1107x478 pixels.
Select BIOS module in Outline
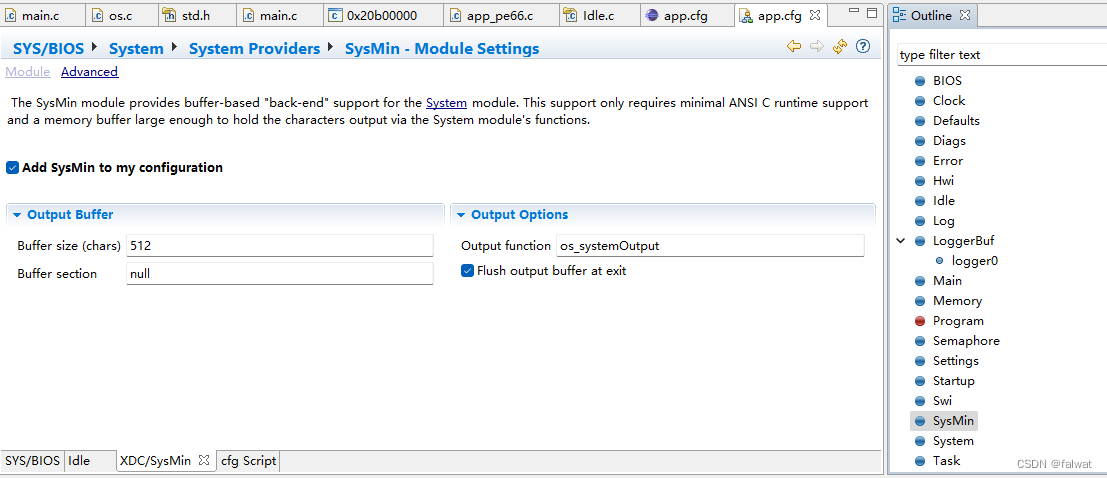(947, 81)
